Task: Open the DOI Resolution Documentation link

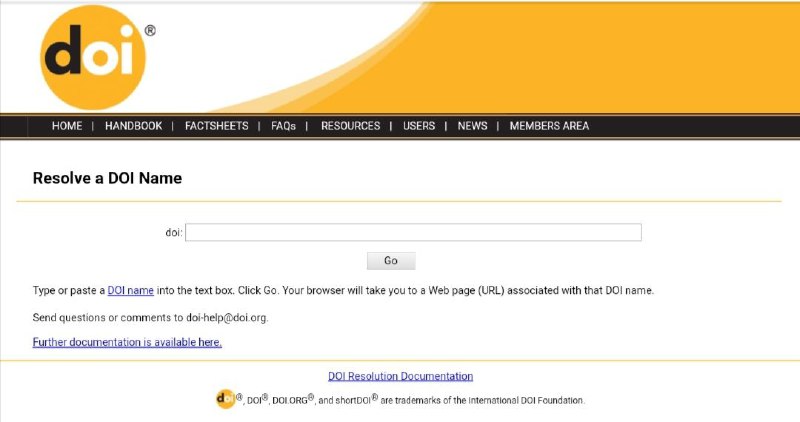Action: point(401,376)
